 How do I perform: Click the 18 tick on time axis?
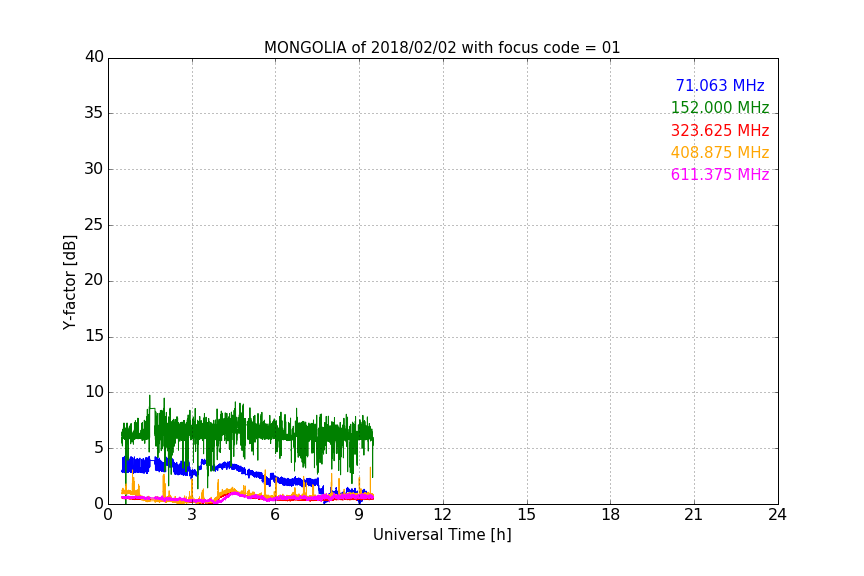tap(611, 515)
